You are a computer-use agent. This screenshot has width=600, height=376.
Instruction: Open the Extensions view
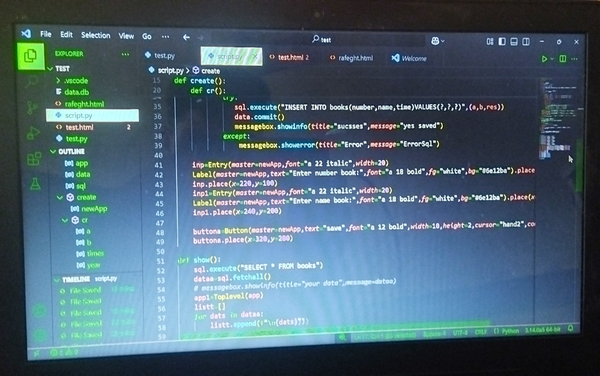pos(34,159)
